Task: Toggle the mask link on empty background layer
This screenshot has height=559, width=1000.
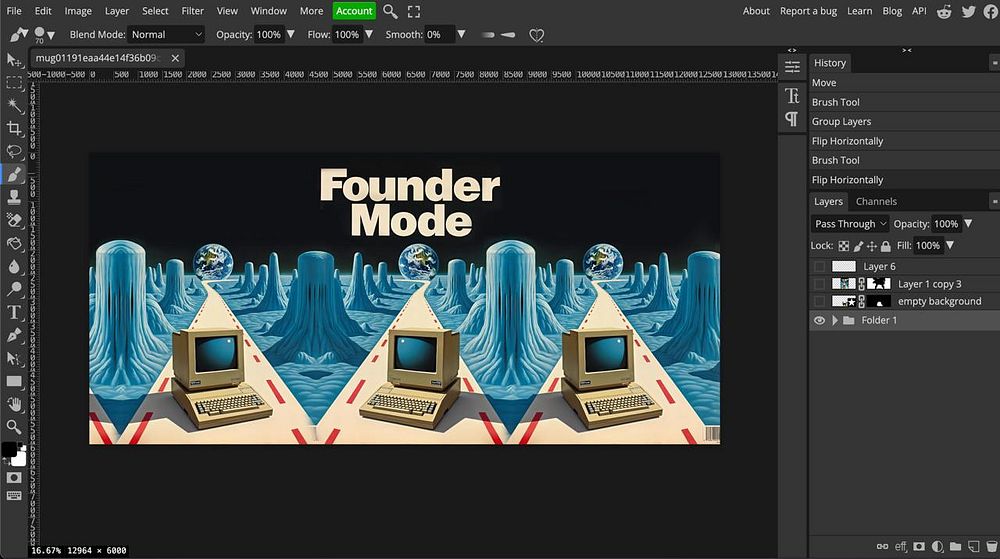Action: tap(862, 301)
